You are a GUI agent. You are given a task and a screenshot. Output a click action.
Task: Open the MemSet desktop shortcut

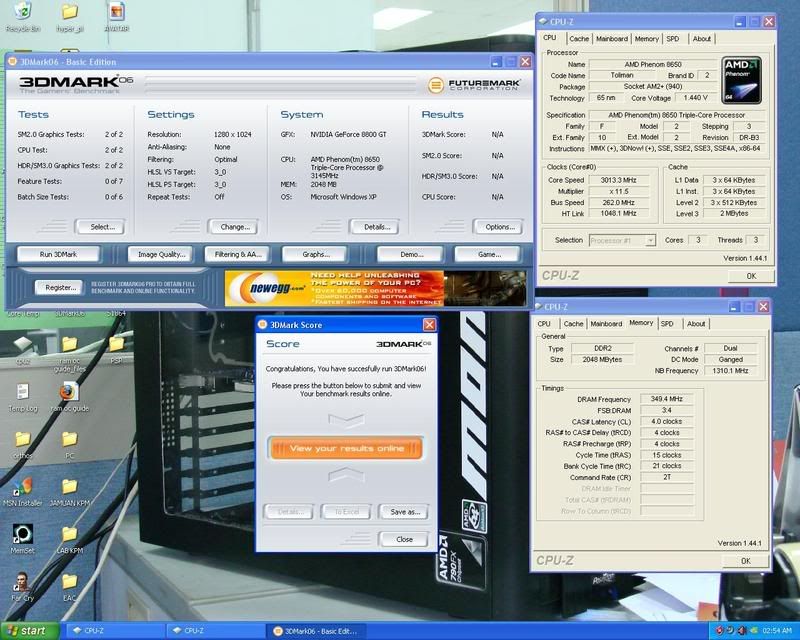click(21, 533)
